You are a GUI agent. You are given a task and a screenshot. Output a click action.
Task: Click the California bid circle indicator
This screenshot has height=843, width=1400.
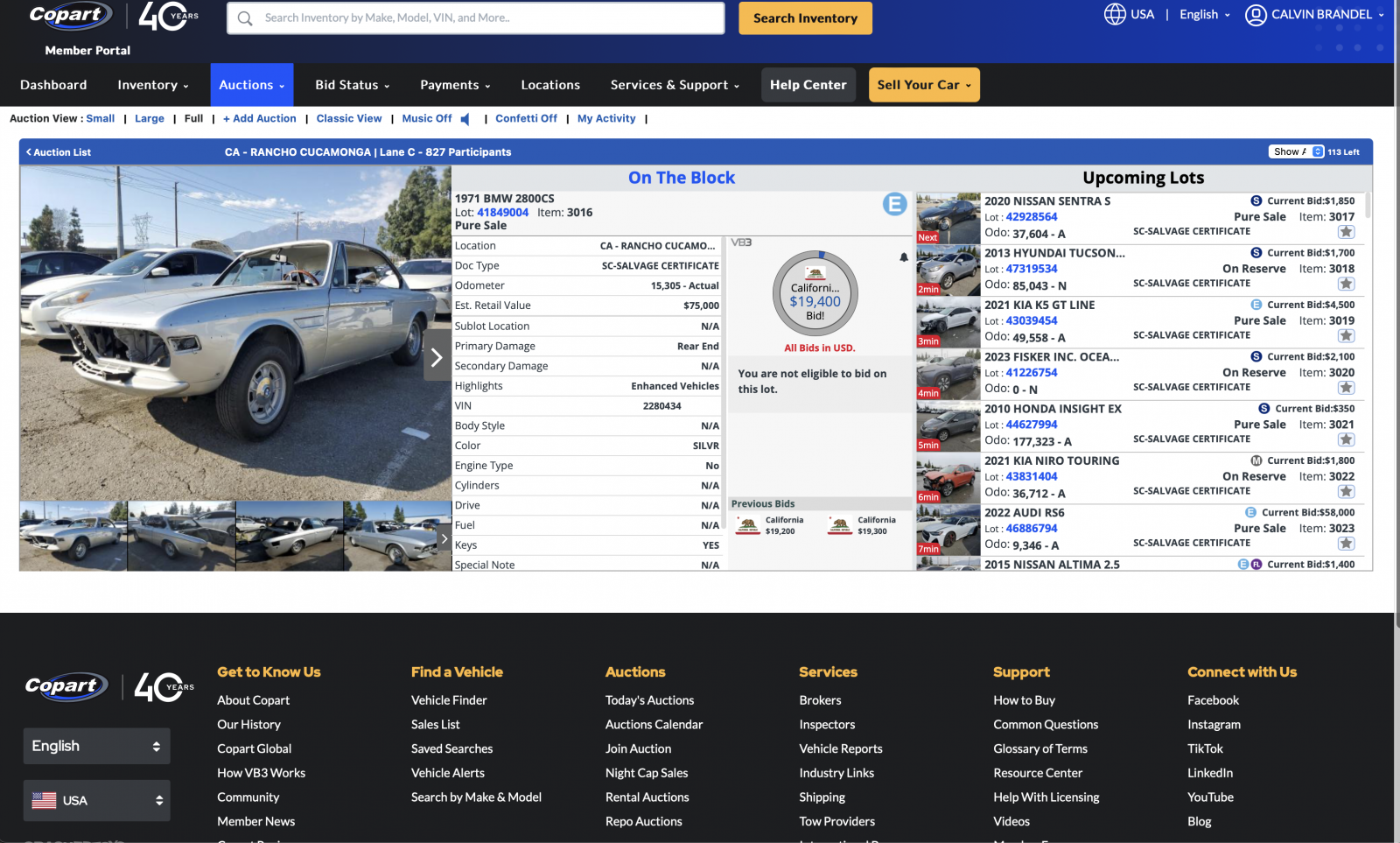click(x=815, y=294)
